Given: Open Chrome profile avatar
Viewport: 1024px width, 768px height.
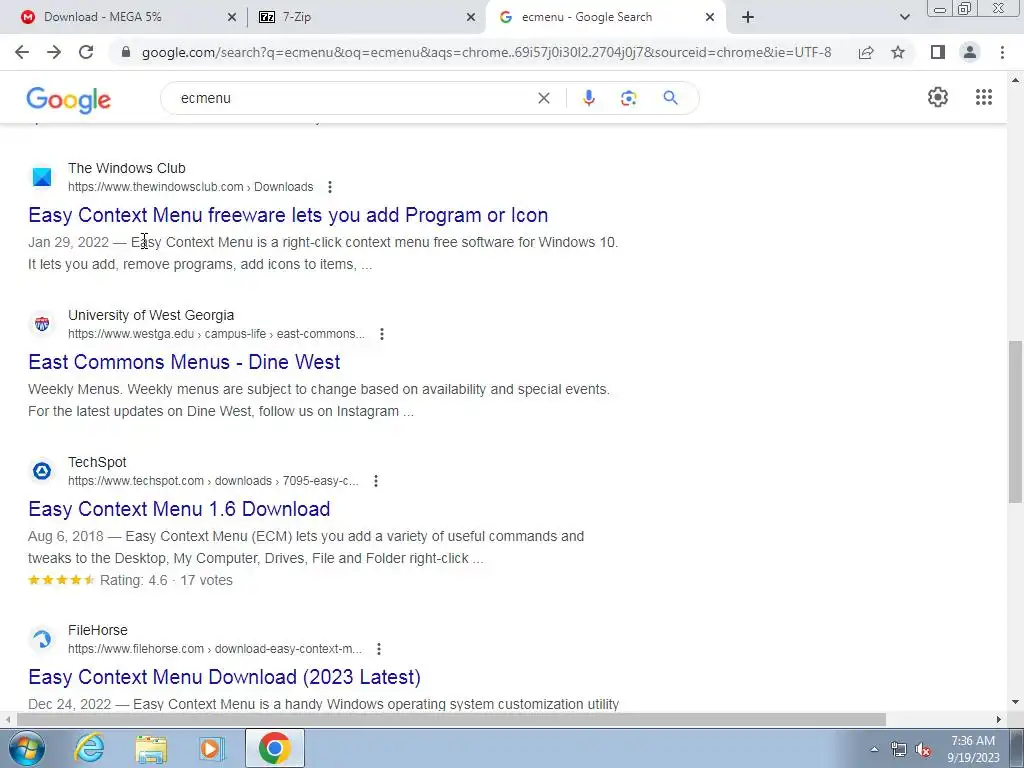Looking at the screenshot, I should click(970, 52).
